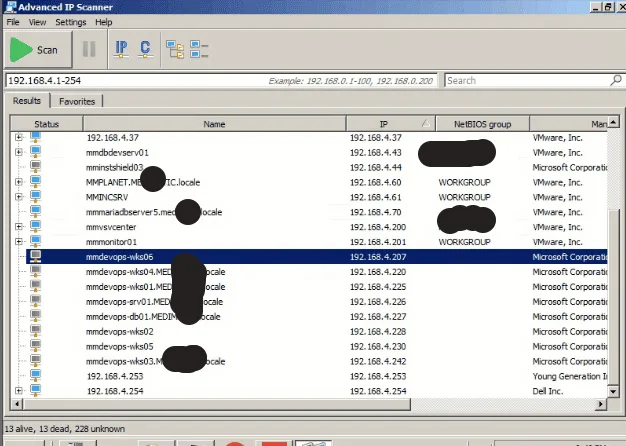626x446 pixels.
Task: Sort by the NetBIOS group column header
Action: click(482, 124)
